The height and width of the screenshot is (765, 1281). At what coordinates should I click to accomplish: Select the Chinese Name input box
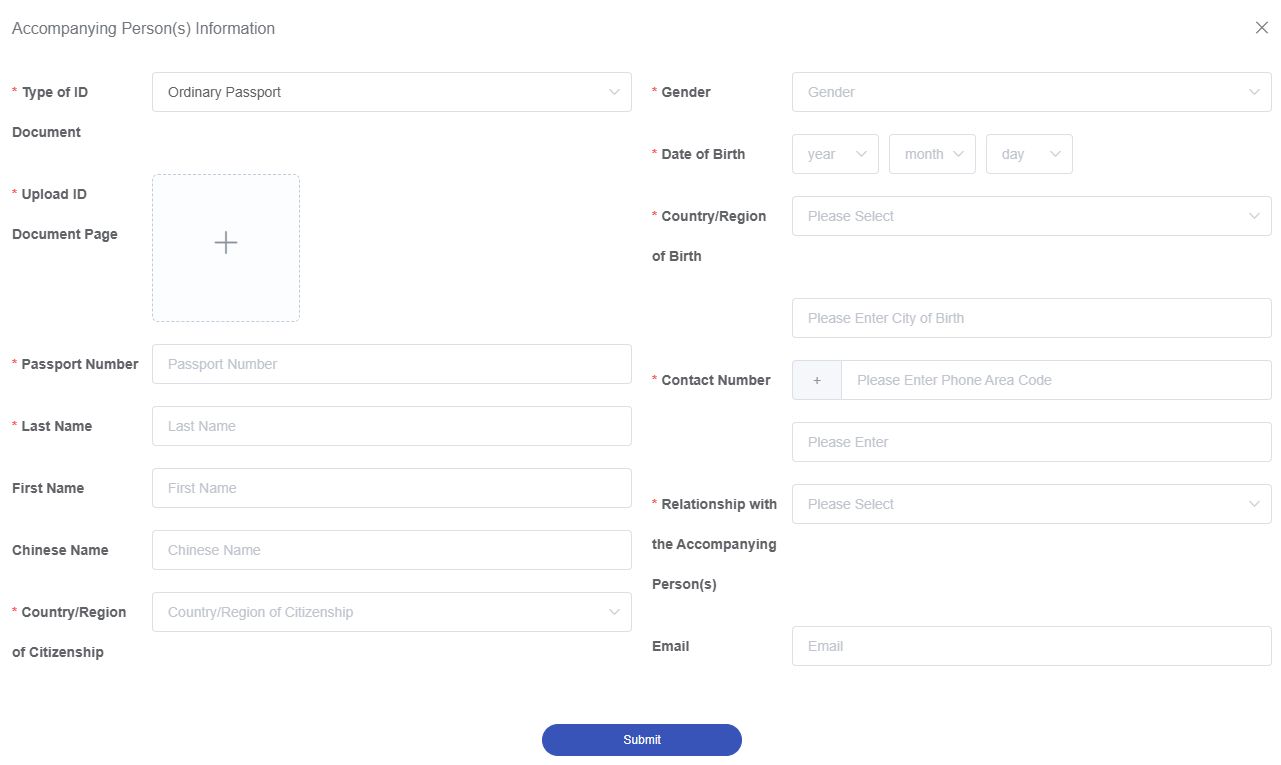tap(391, 550)
